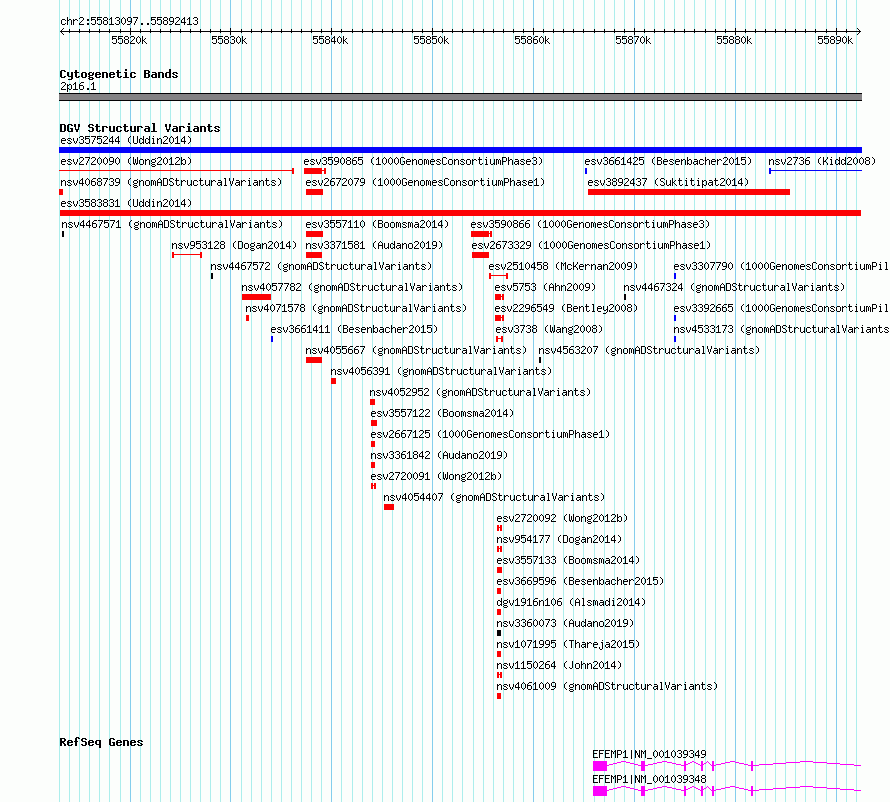Select the nsv4068739 gnomAD variant label

171,182
